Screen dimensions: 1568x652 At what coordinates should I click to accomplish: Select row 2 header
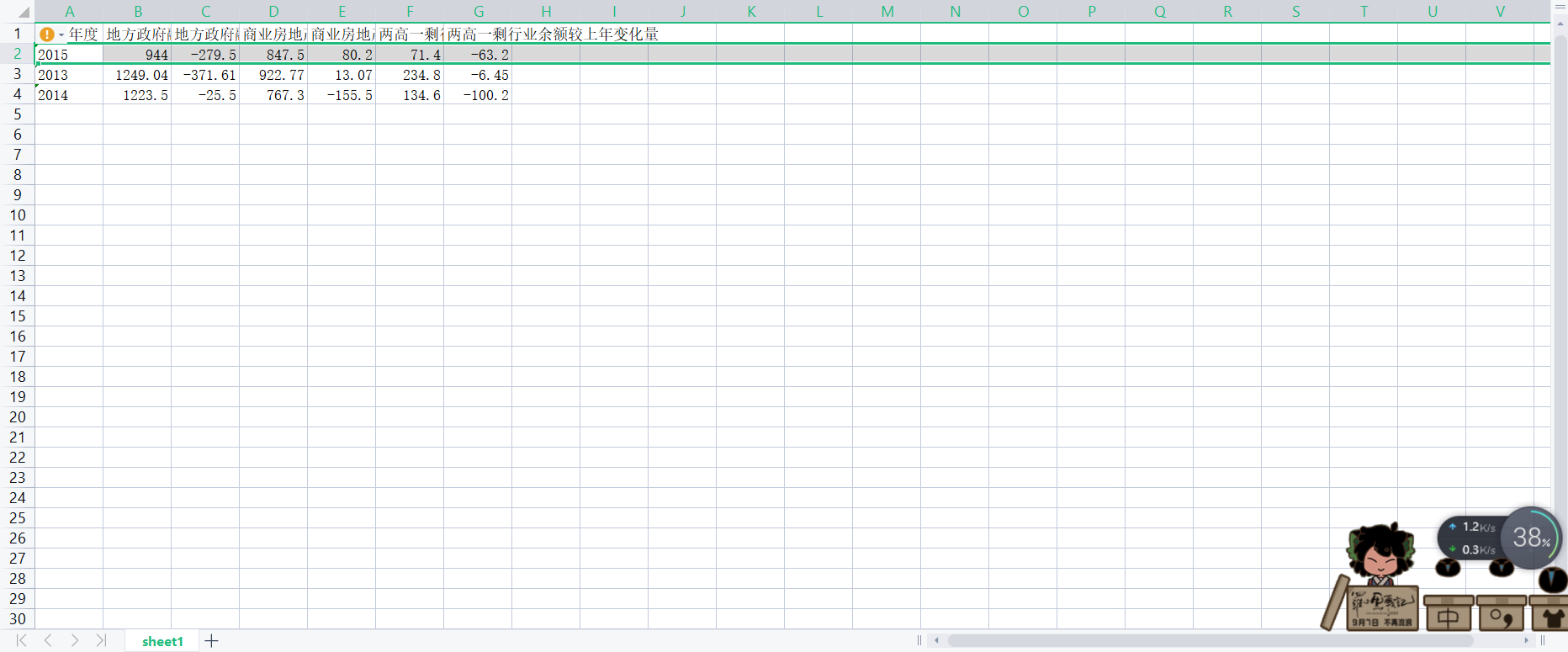click(17, 54)
